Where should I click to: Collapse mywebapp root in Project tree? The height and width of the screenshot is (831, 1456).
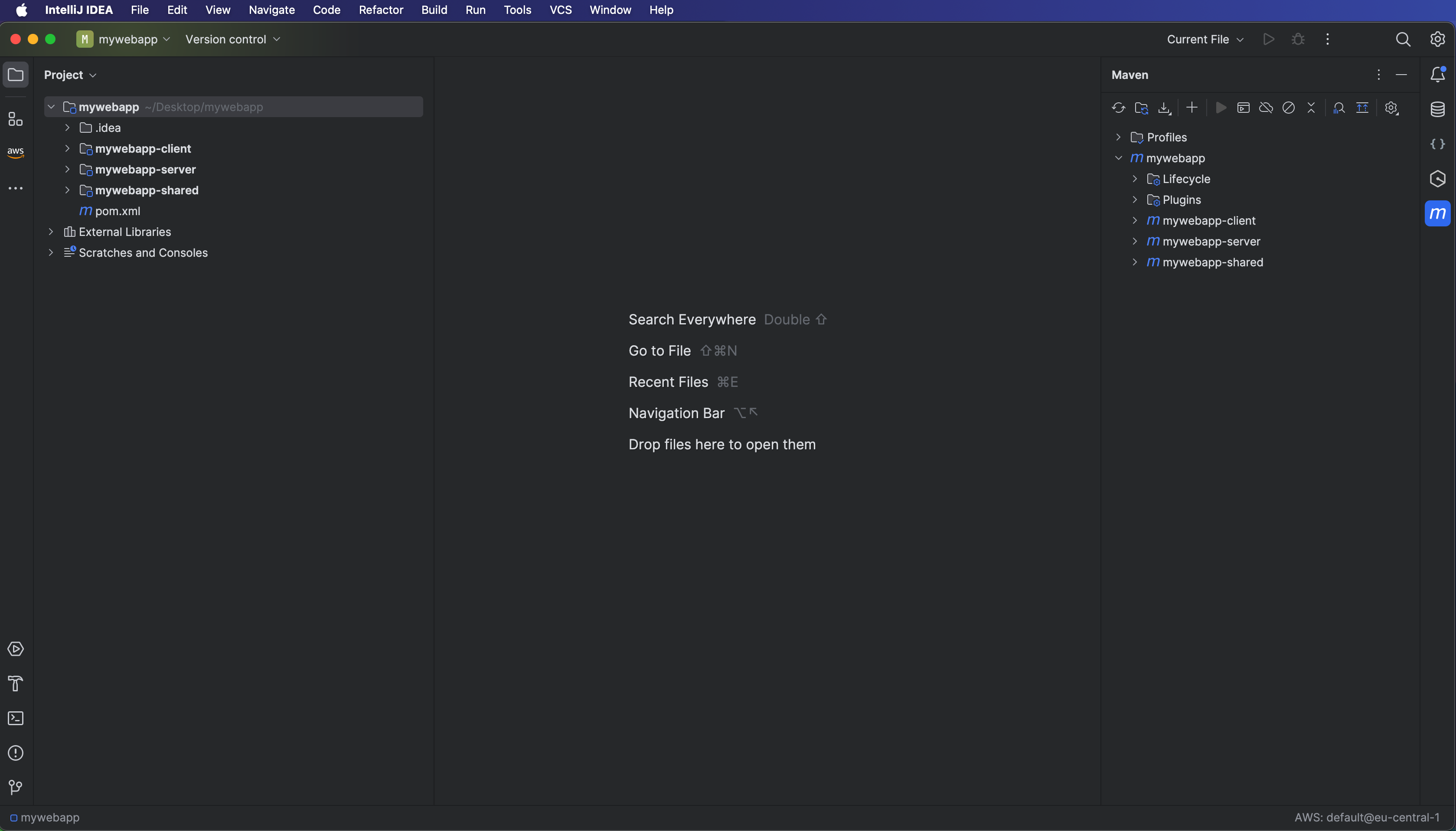[x=51, y=107]
